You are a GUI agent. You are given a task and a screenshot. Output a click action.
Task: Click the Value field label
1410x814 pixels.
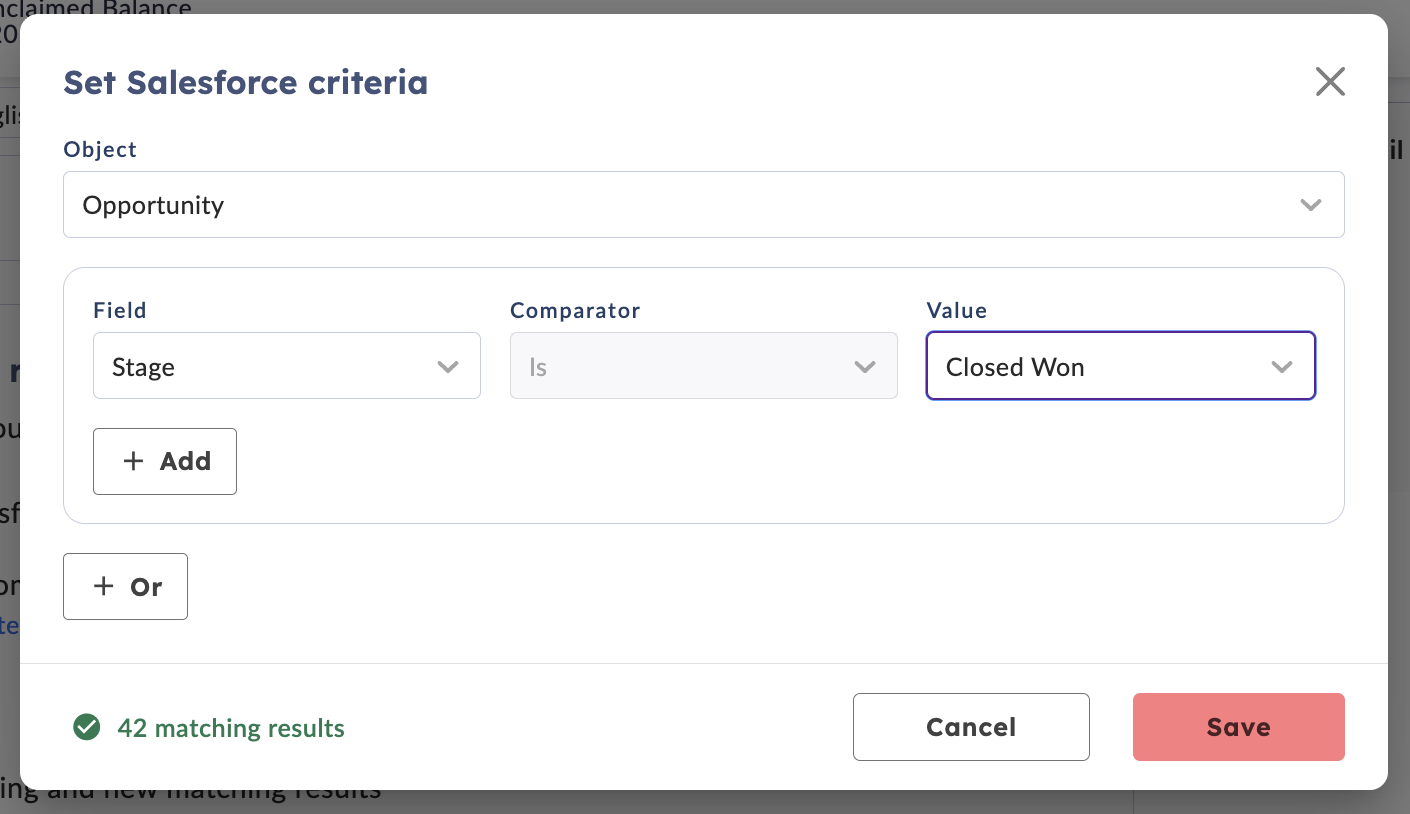(x=957, y=310)
